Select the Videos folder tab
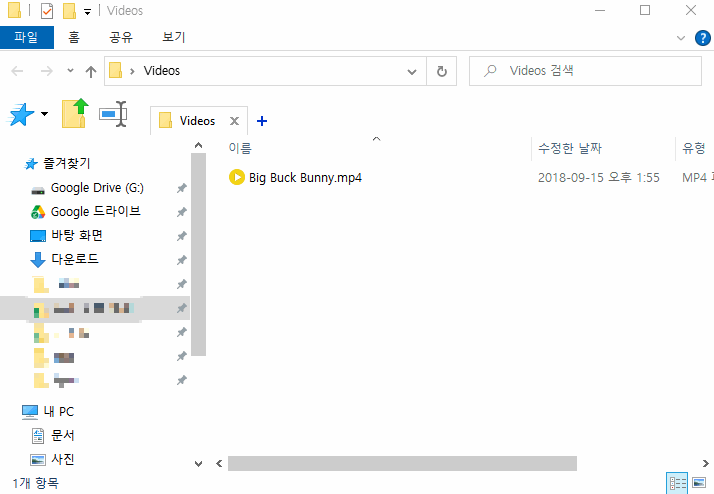 point(197,121)
